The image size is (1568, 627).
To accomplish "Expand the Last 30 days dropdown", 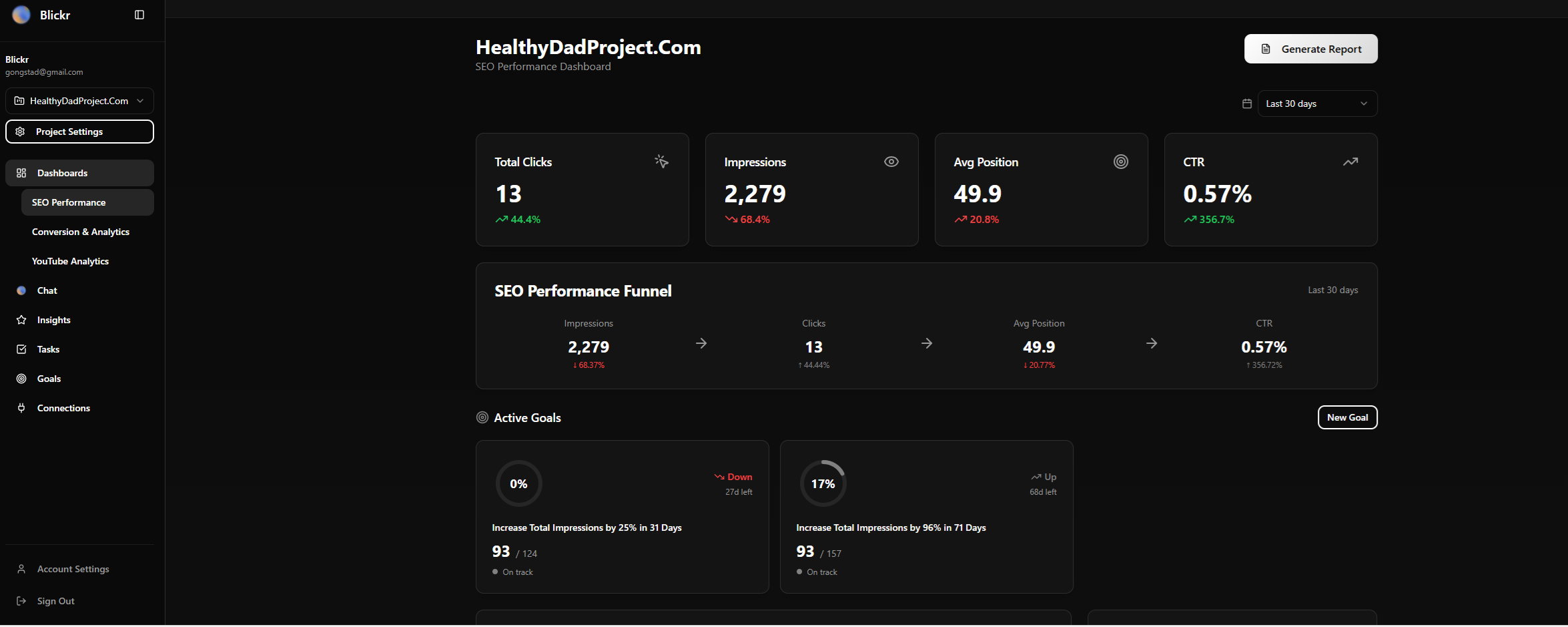I will (x=1316, y=103).
